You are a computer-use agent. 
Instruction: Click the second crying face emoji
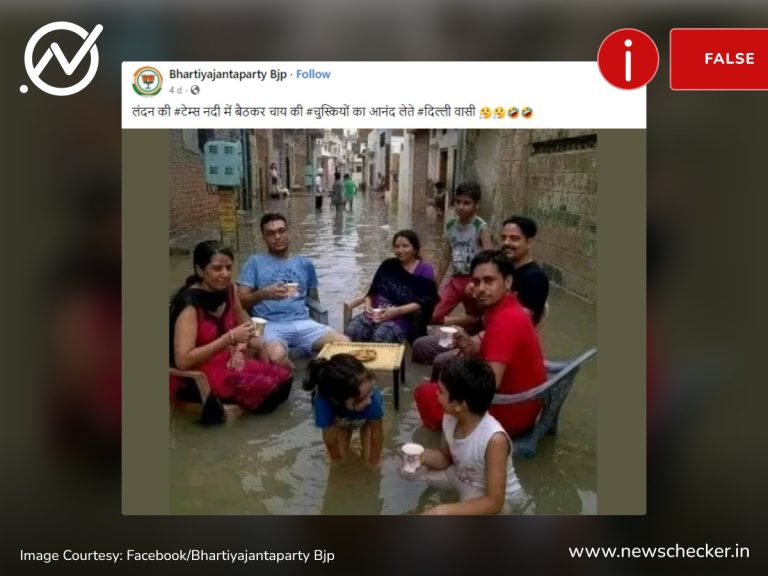[x=499, y=113]
